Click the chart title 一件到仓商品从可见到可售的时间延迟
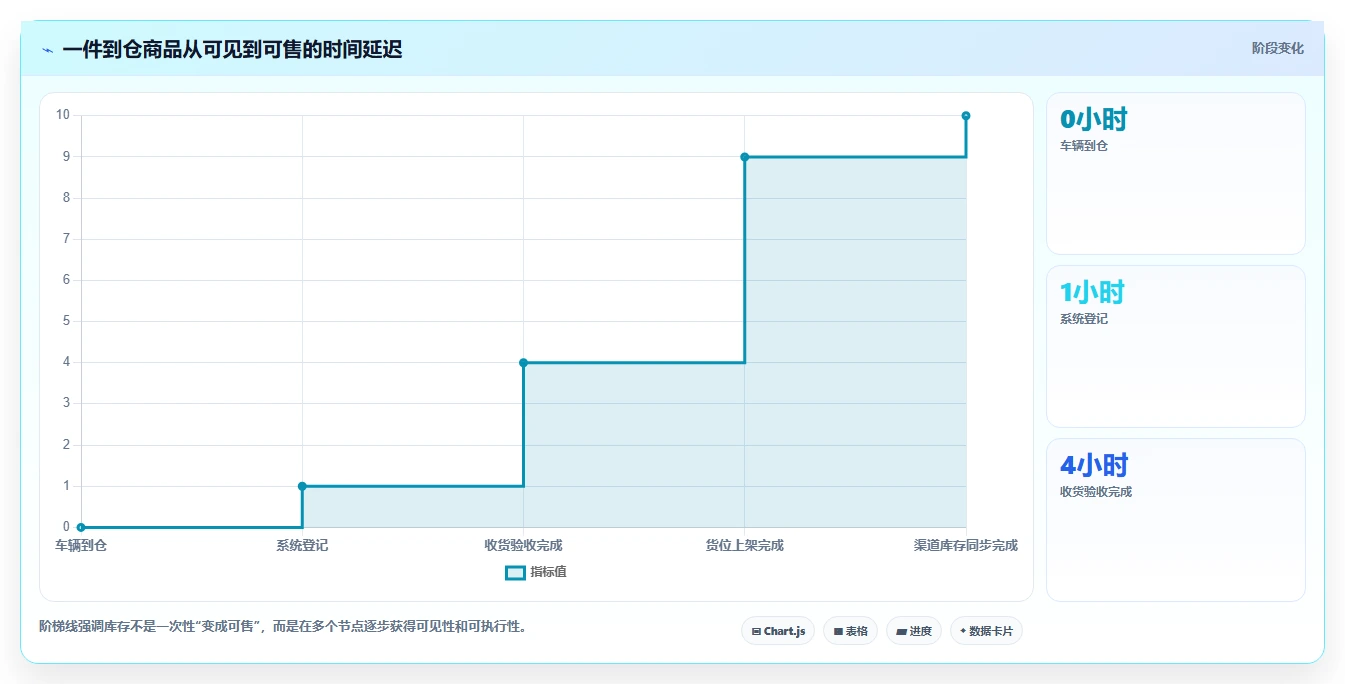This screenshot has width=1345, height=684. 232,49
